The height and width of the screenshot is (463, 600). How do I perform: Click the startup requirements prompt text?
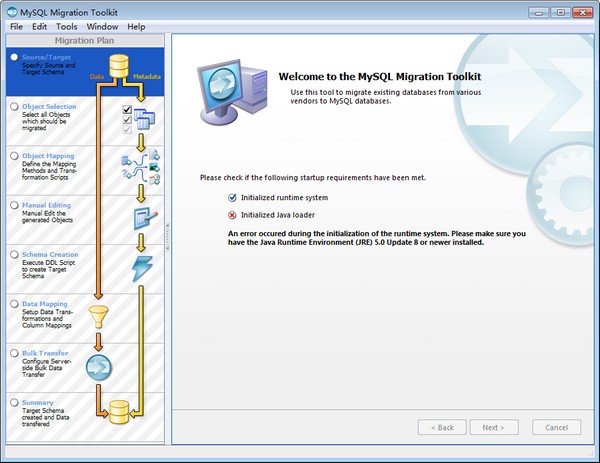[x=313, y=178]
